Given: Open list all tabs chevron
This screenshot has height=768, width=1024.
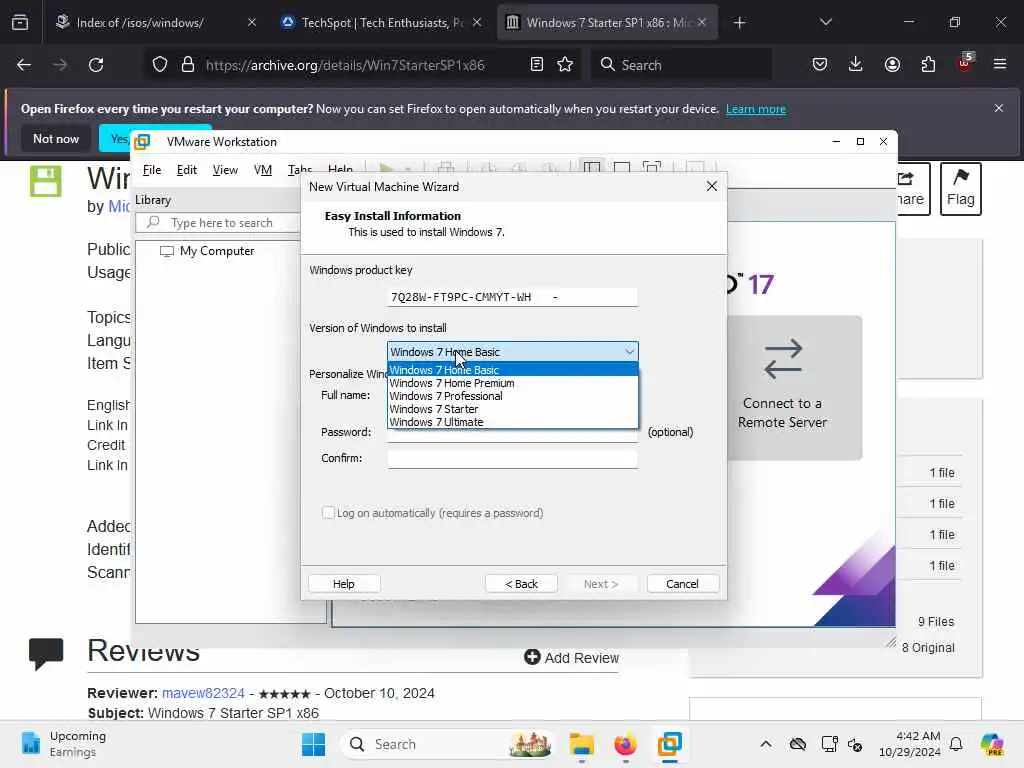Looking at the screenshot, I should point(825,23).
